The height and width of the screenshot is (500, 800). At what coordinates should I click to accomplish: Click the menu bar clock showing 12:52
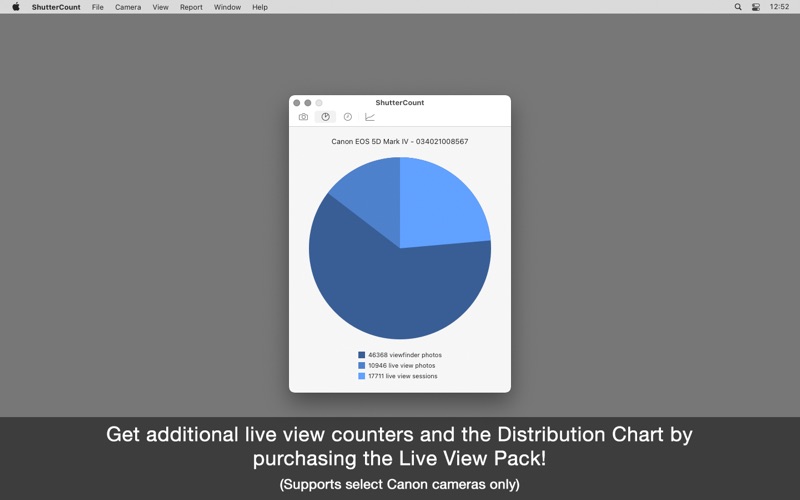[779, 7]
